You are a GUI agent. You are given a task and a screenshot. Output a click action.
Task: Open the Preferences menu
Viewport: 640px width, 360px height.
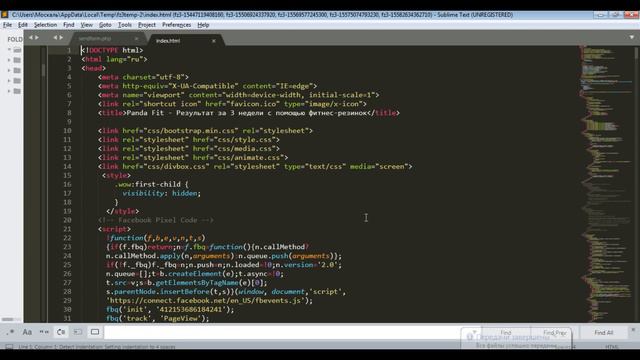click(x=176, y=25)
